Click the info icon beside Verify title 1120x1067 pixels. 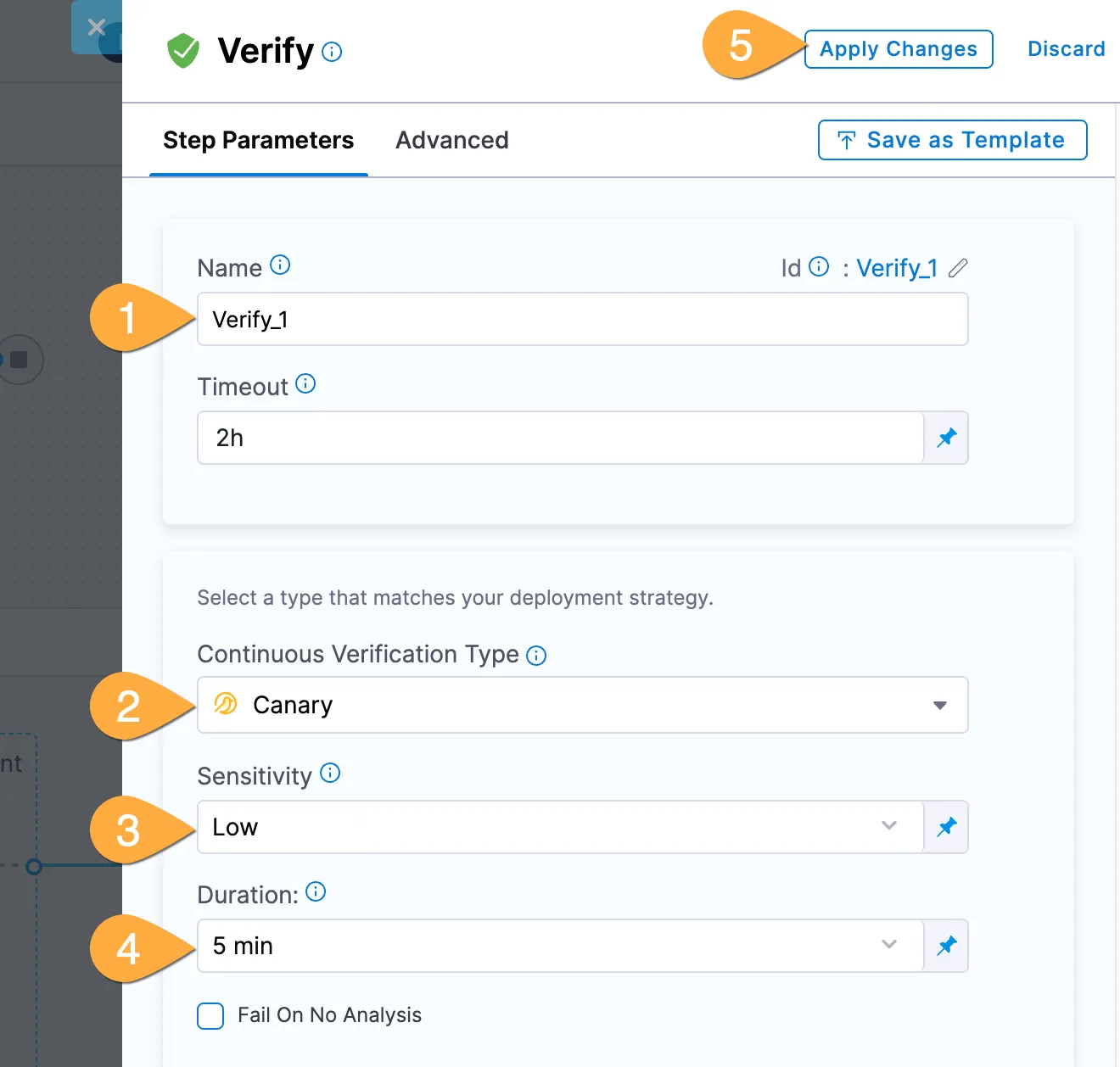pos(333,52)
